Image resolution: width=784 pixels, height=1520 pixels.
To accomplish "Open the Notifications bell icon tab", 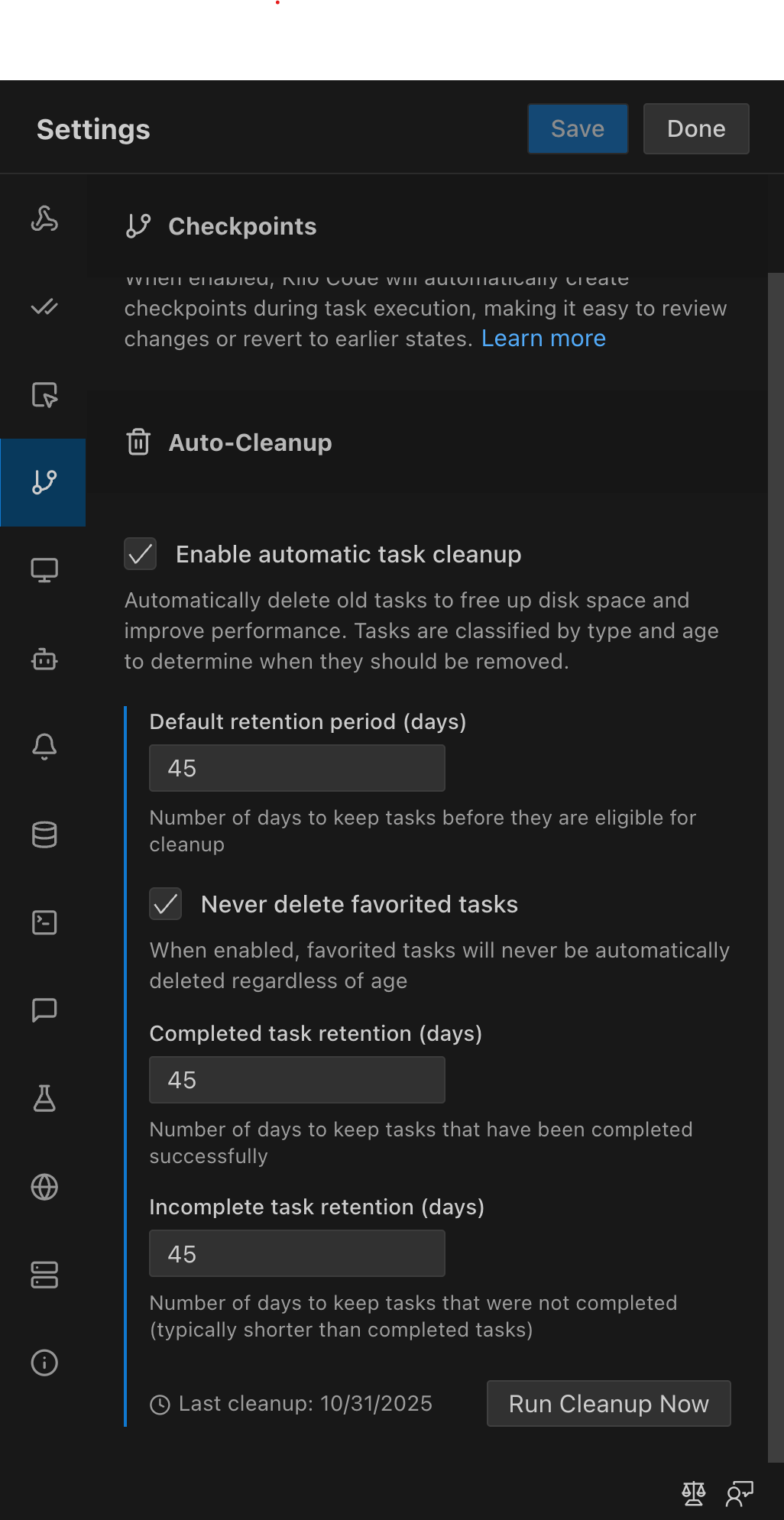I will click(x=44, y=747).
